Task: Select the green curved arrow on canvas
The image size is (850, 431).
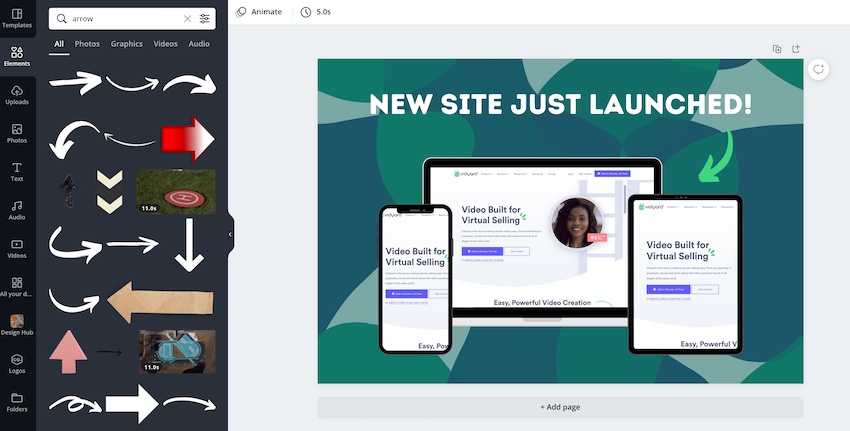Action: (x=716, y=157)
